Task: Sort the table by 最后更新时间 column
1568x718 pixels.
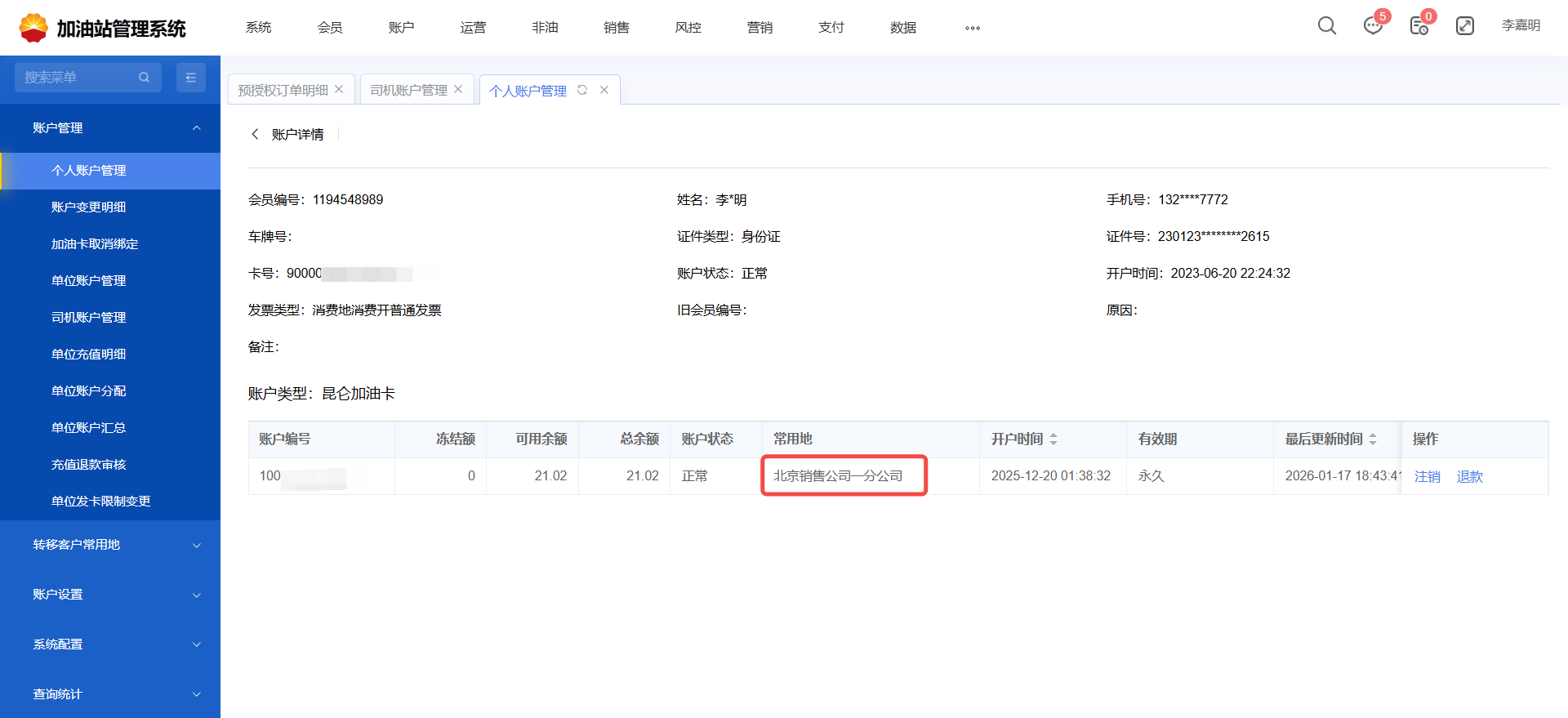Action: [1373, 439]
